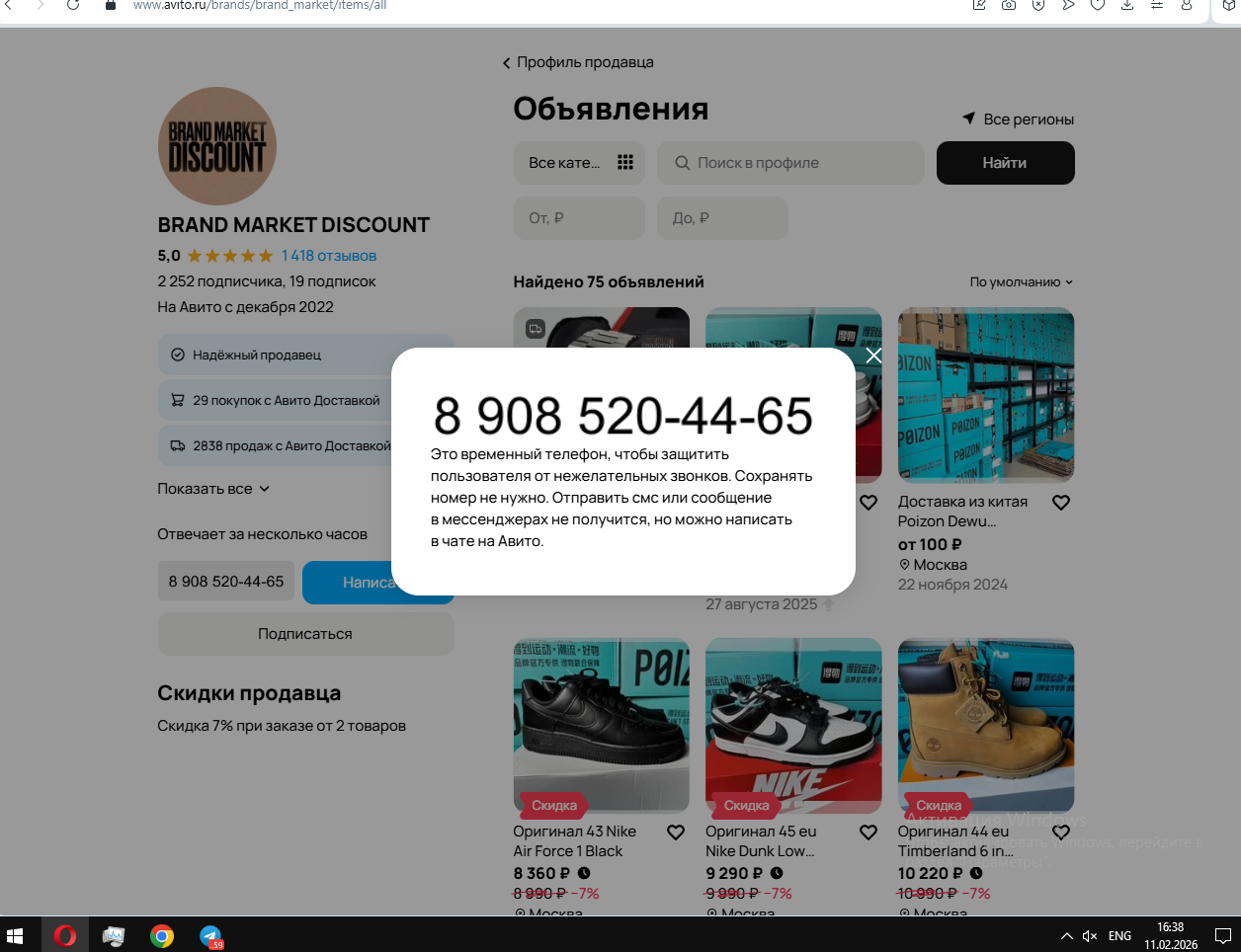Add Nike Air Force 1 Black to favorites
1241x952 pixels.
click(x=676, y=833)
